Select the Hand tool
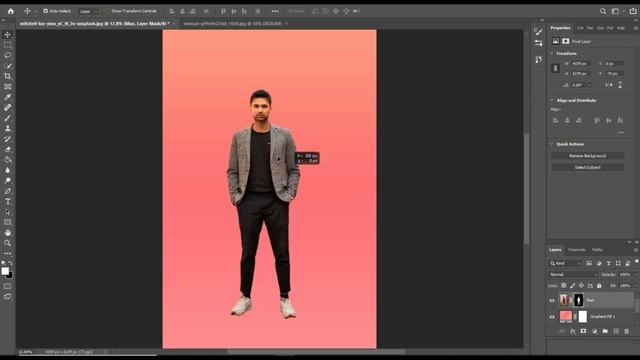 [x=7, y=233]
